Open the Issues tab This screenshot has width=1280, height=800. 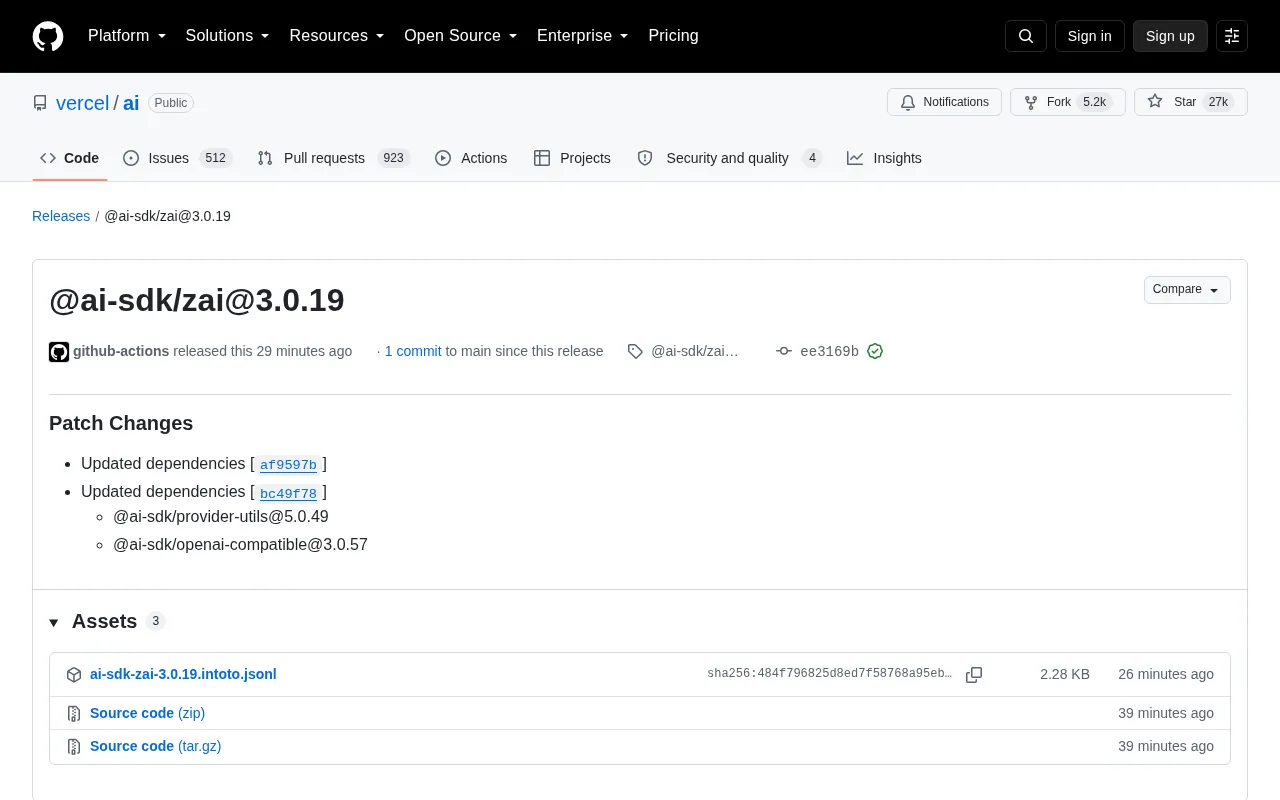[177, 158]
